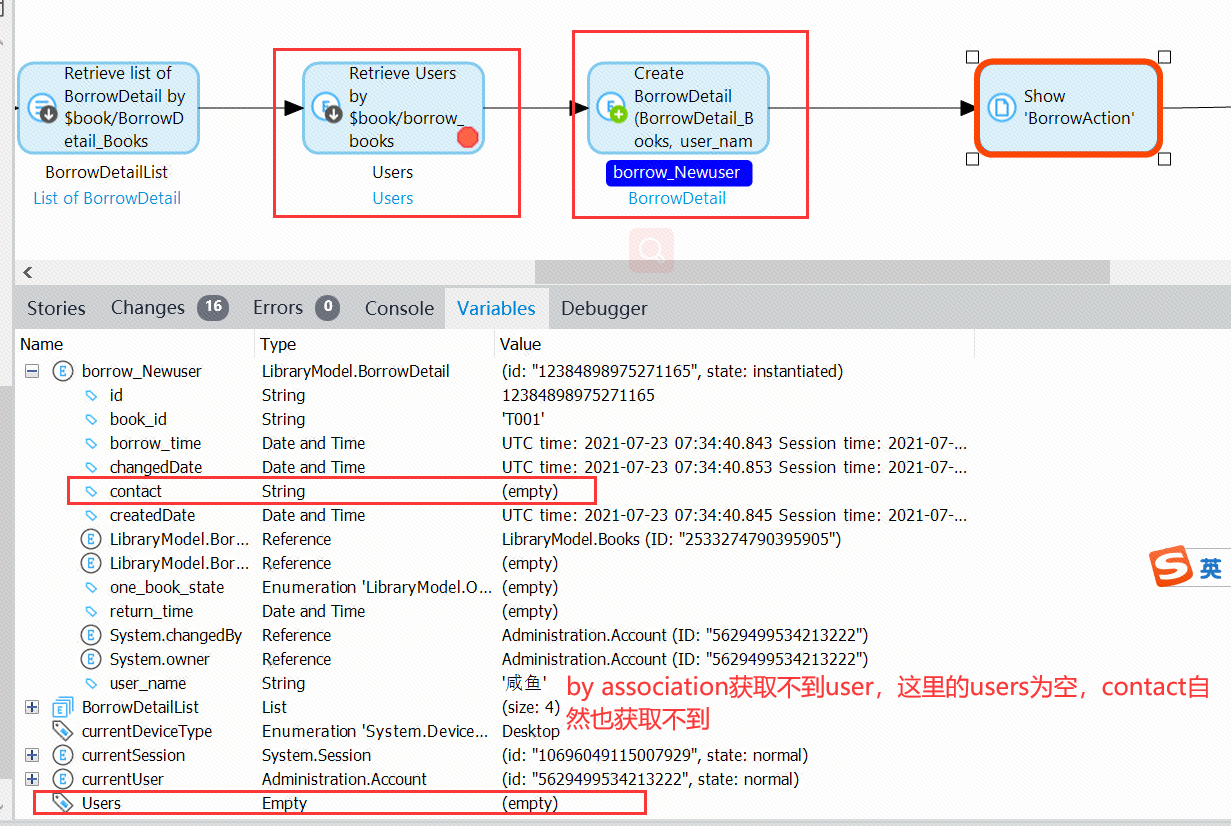The image size is (1231, 826).
Task: Select the Show 'BorrowAction' page icon
Action: [x=1001, y=107]
